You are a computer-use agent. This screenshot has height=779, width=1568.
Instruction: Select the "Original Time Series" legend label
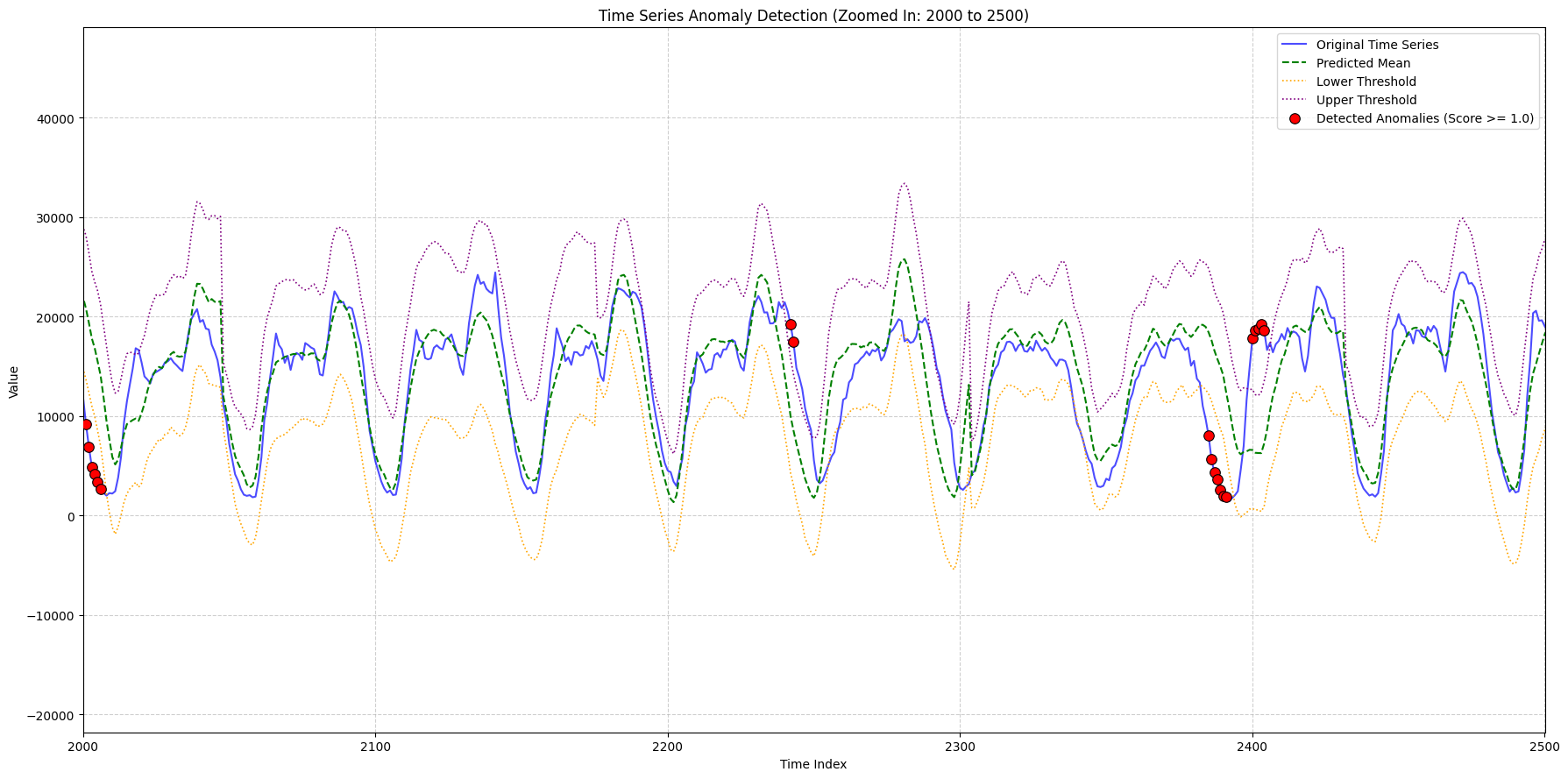[x=1377, y=45]
